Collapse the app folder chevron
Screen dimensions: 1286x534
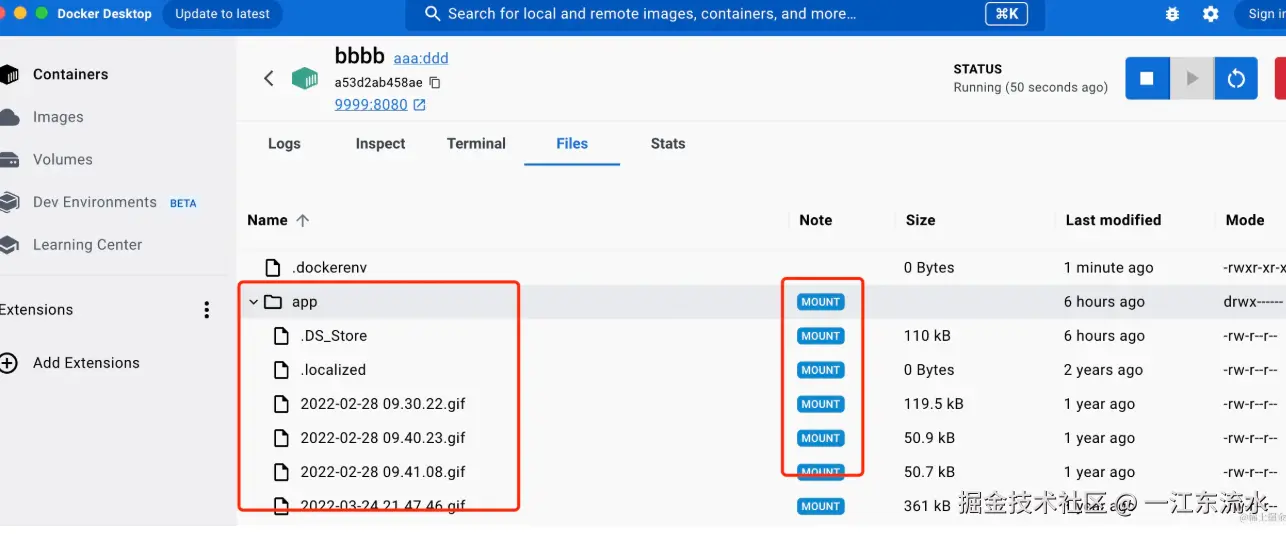click(253, 302)
